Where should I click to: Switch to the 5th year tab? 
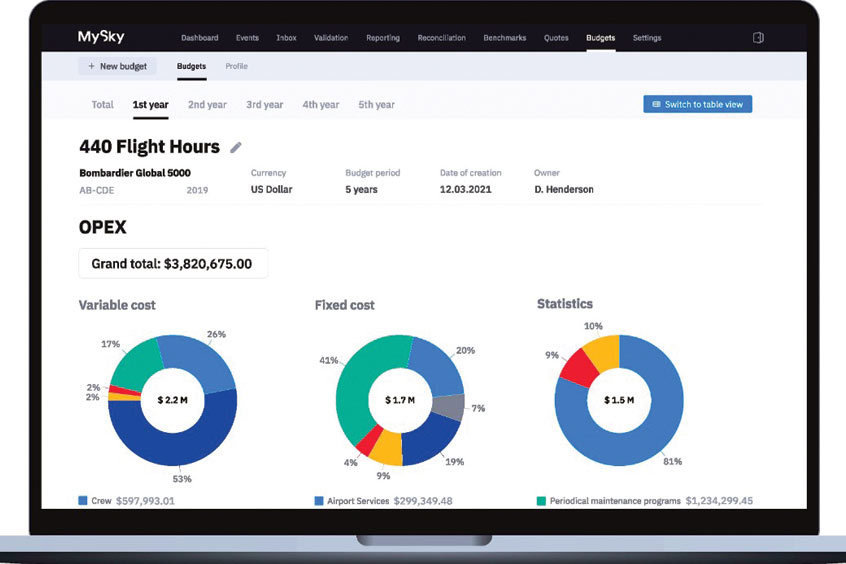[x=376, y=105]
